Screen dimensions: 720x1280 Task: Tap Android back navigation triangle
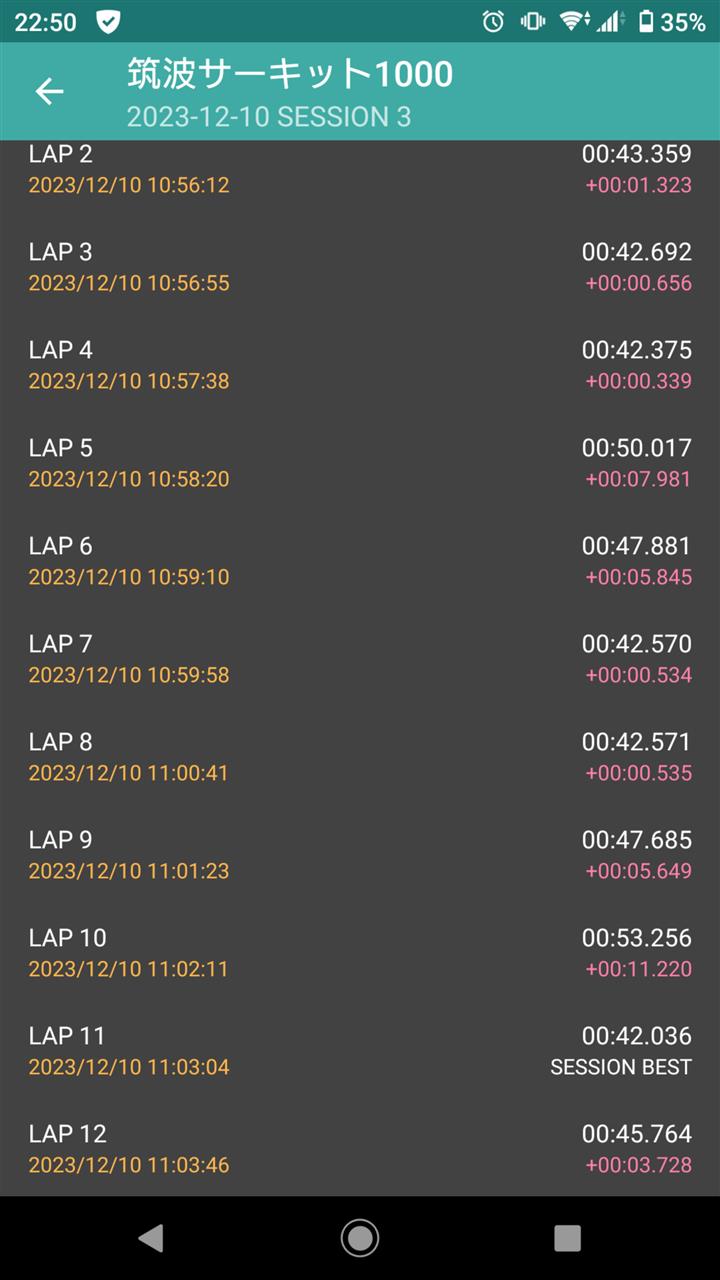(x=150, y=1238)
